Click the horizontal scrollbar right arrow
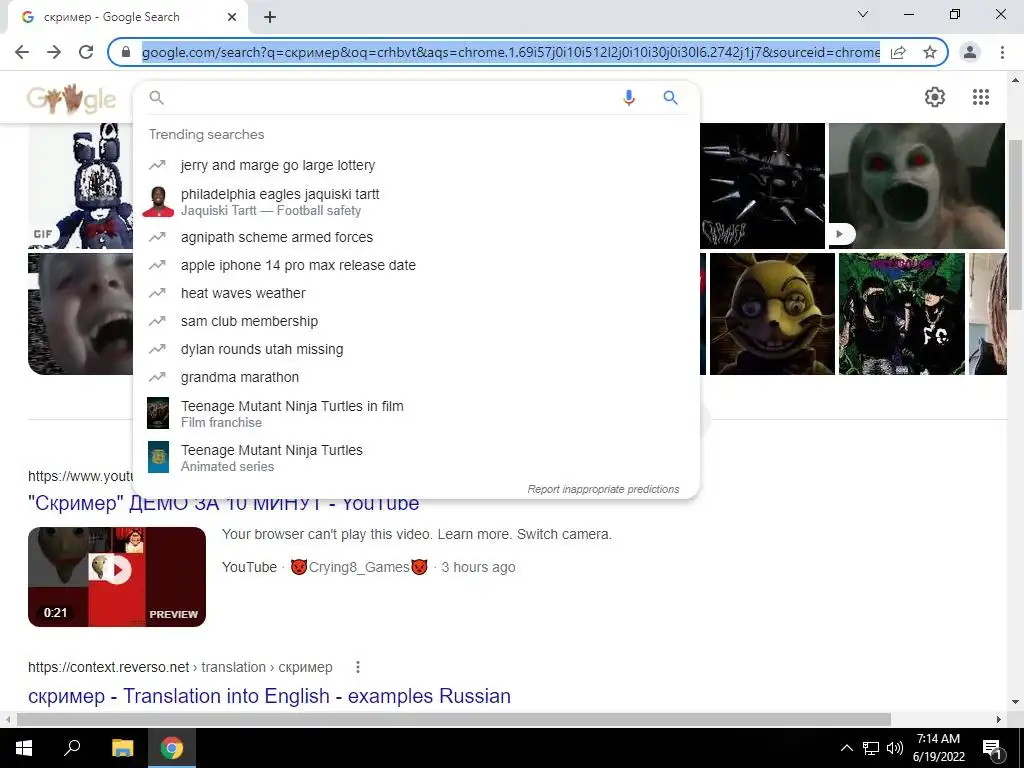The height and width of the screenshot is (768, 1024). pos(999,719)
